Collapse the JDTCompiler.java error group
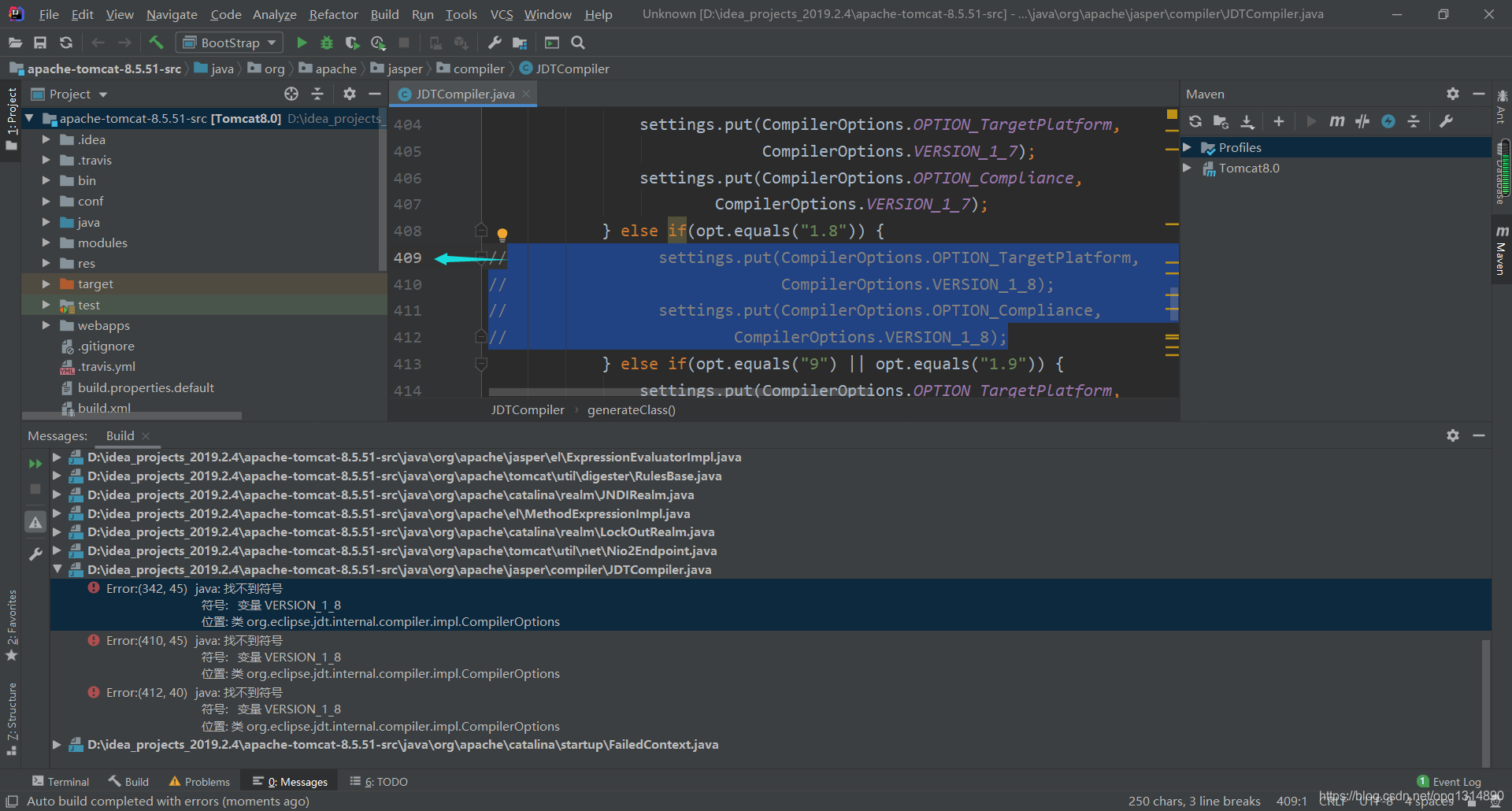This screenshot has height=811, width=1512. point(57,569)
